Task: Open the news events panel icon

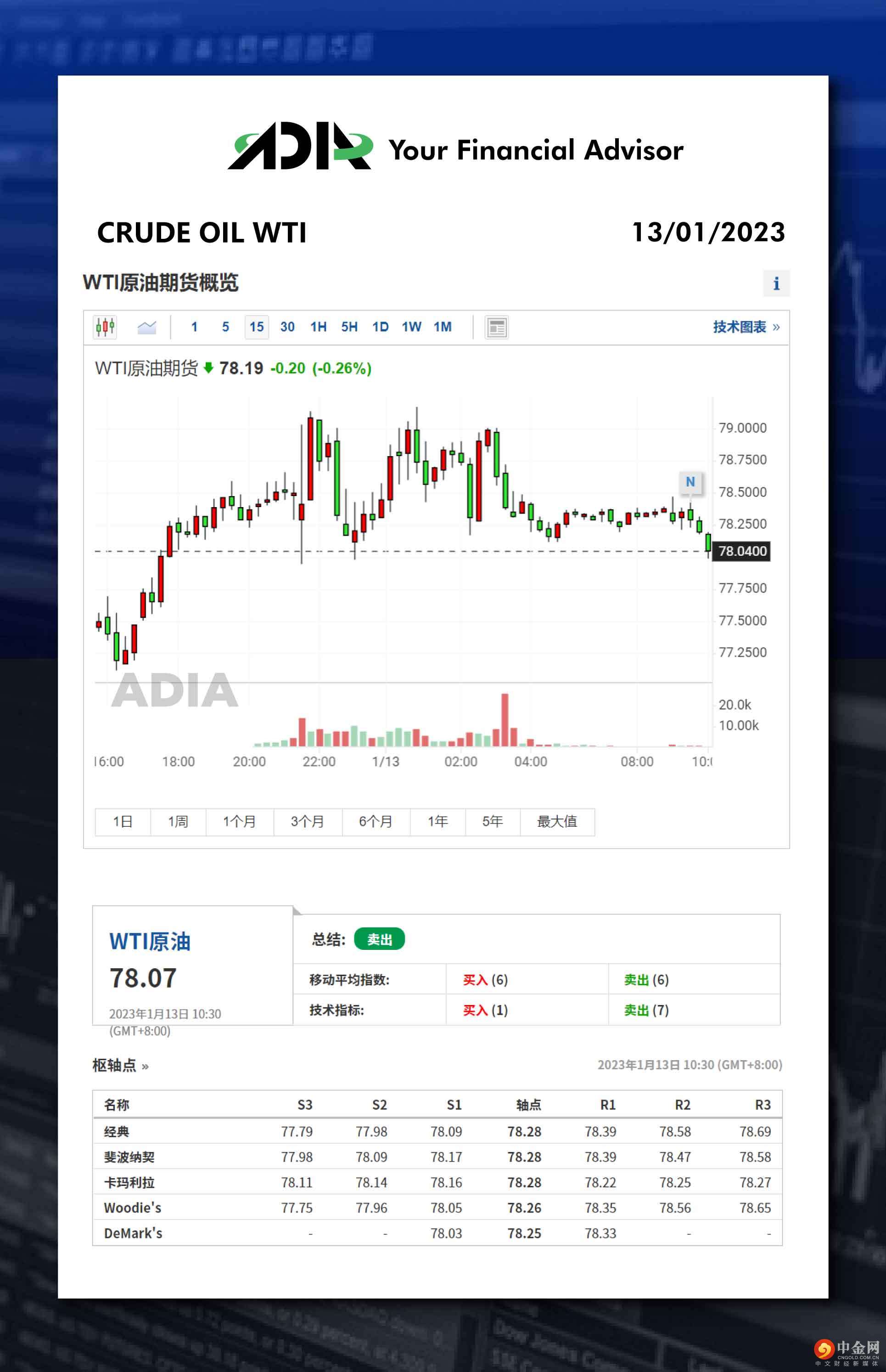Action: (x=496, y=326)
